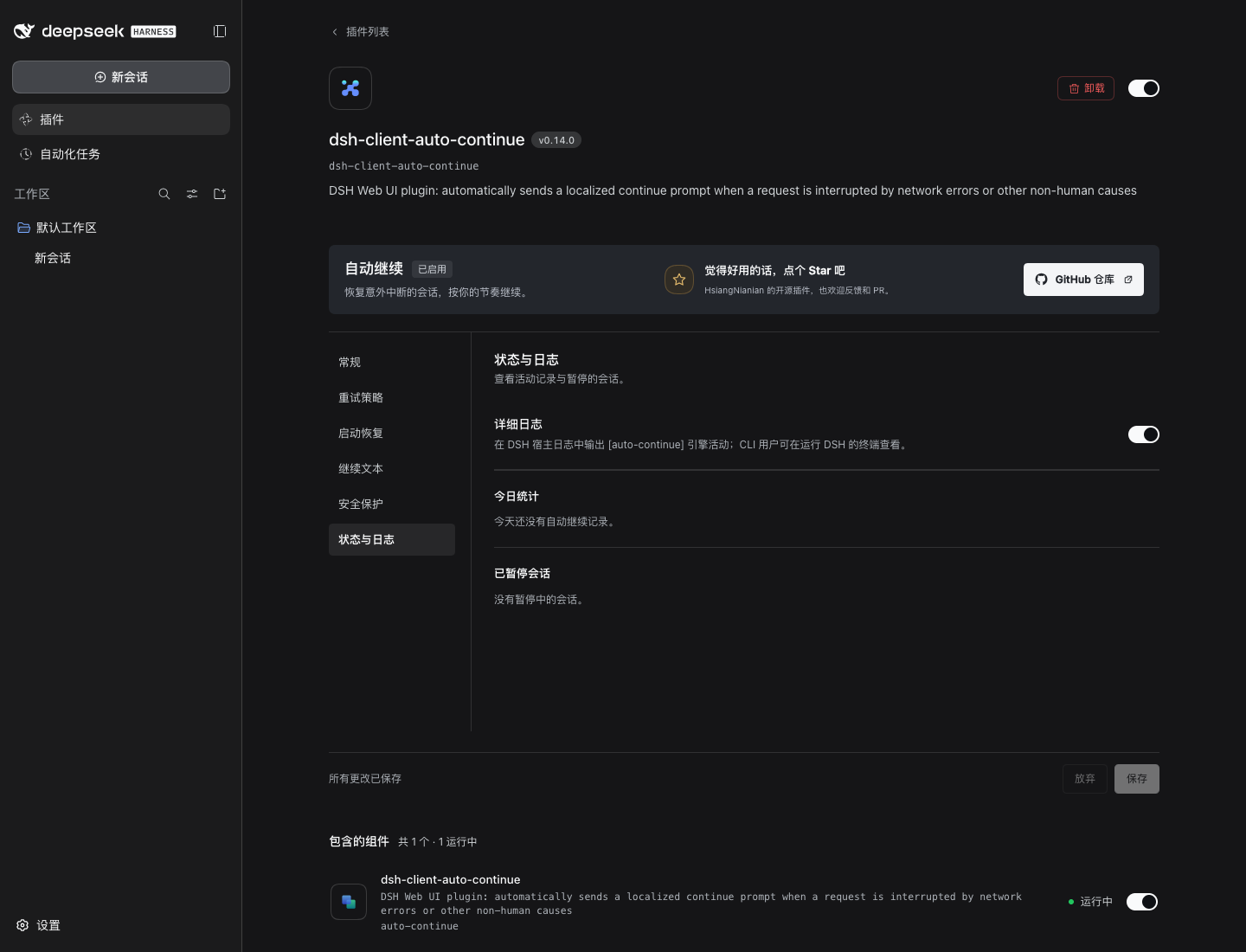The height and width of the screenshot is (952, 1246).
Task: Collapse the sidebar panel icon
Action: 220,31
